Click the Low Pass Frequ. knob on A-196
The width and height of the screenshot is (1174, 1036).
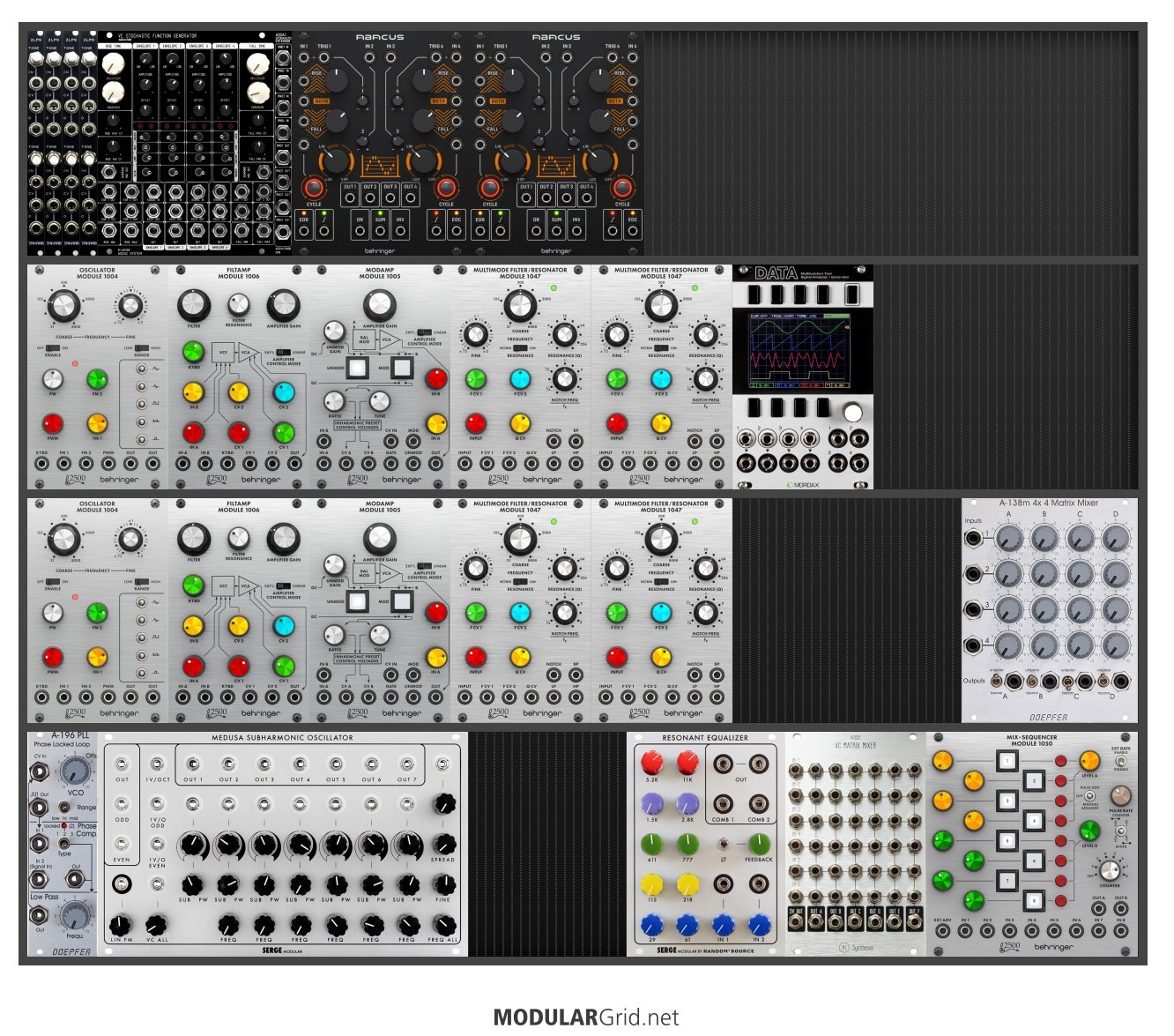[77, 914]
